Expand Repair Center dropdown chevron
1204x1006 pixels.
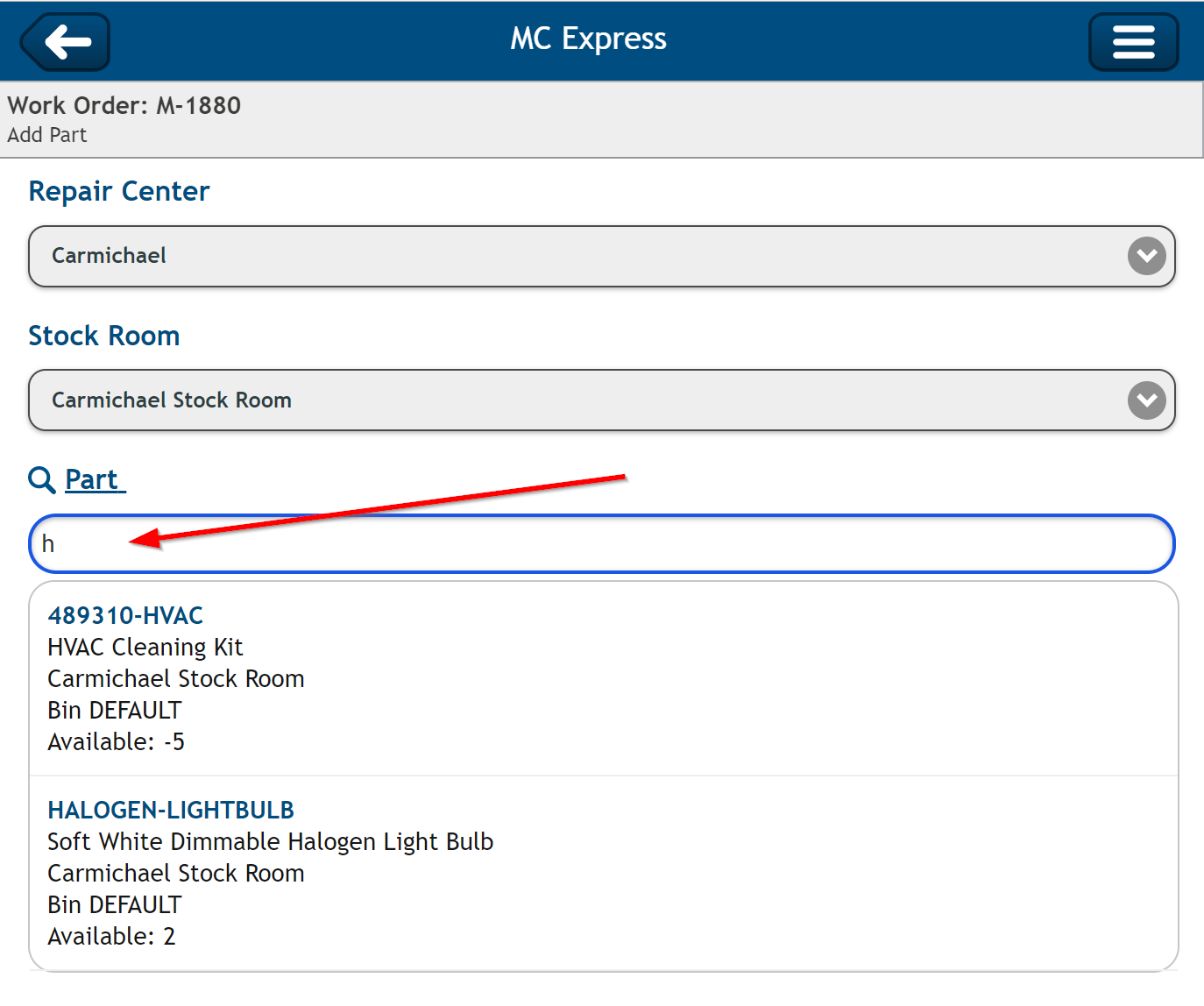[1146, 256]
